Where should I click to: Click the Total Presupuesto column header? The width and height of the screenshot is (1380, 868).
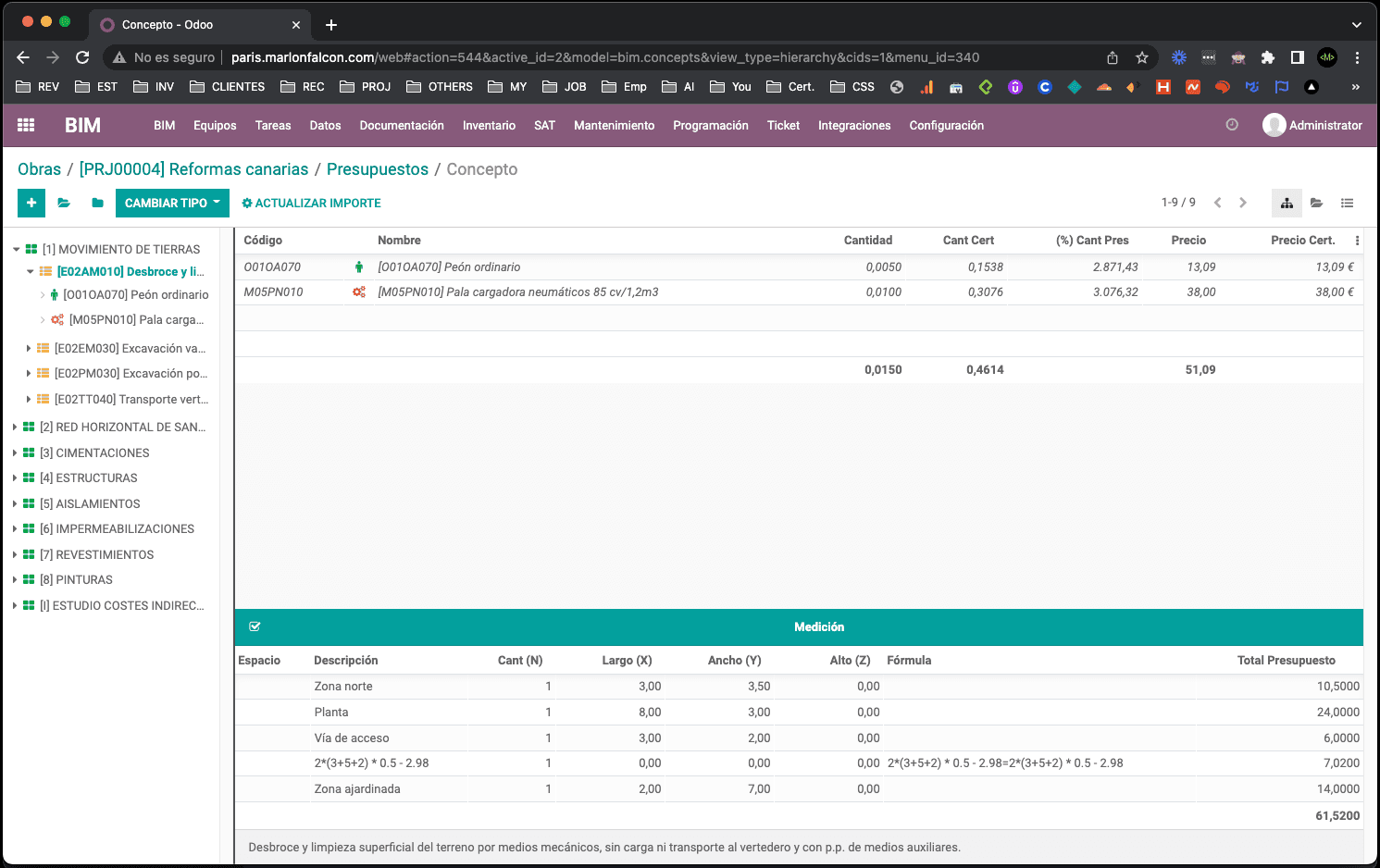point(1286,661)
